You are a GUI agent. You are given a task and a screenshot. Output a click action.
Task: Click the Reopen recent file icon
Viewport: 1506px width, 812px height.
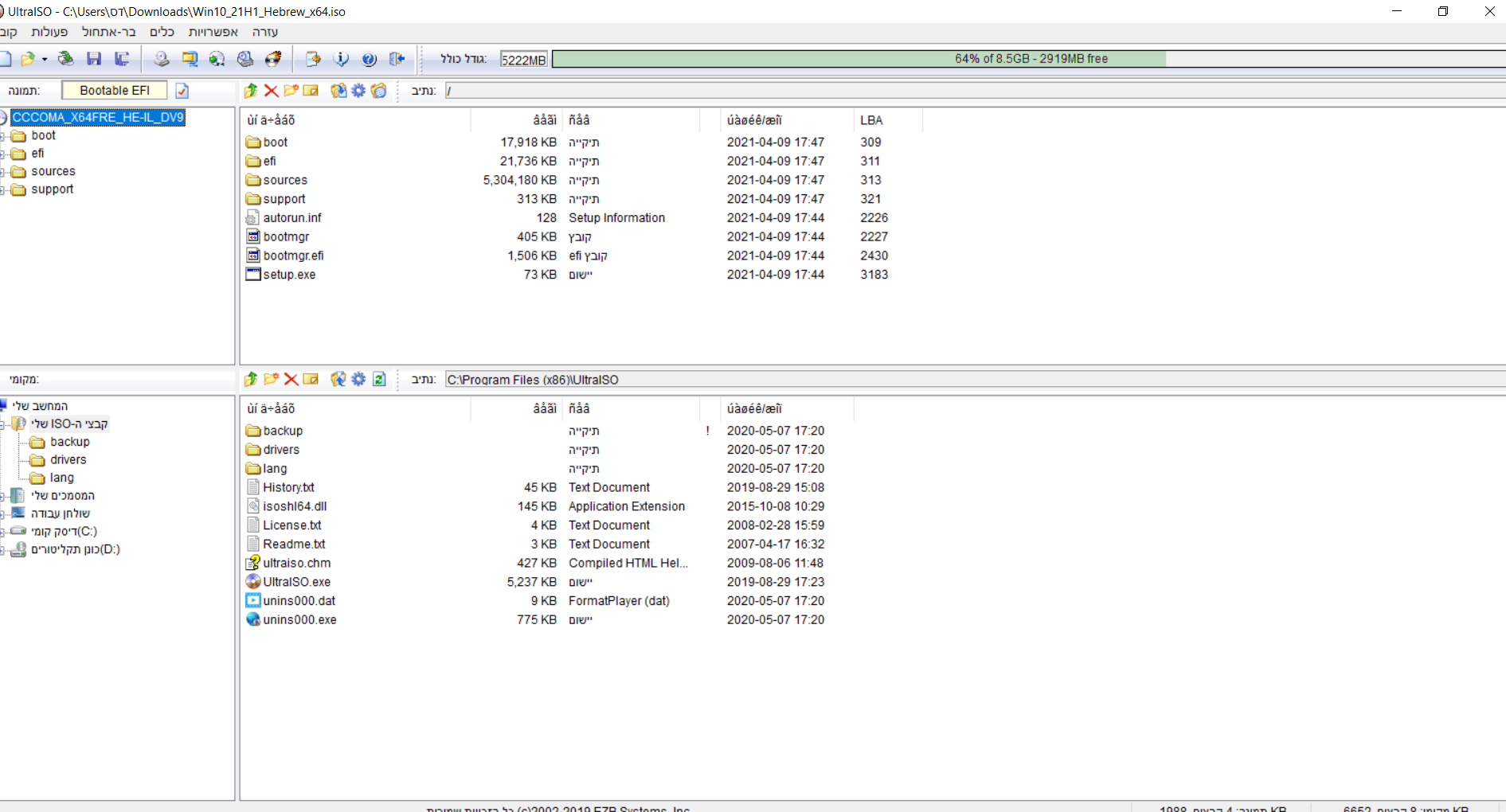[67, 59]
